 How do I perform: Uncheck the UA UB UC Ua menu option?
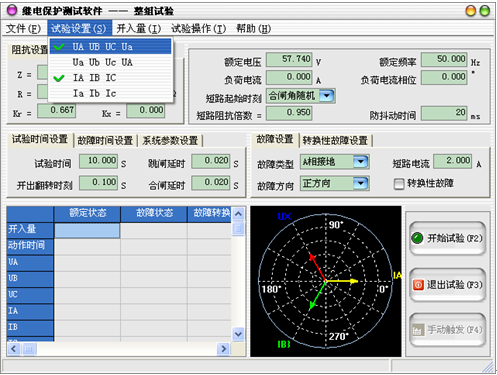pyautogui.click(x=110, y=47)
